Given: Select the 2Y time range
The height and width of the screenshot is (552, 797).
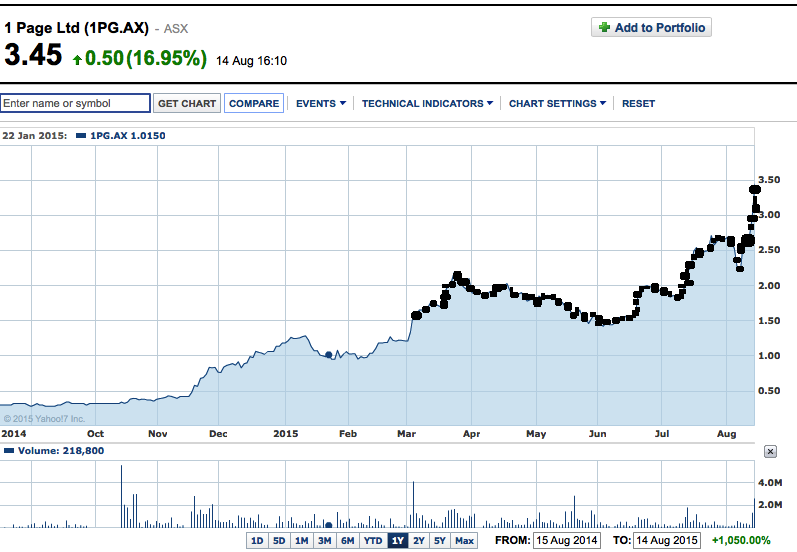Looking at the screenshot, I should click(x=419, y=540).
